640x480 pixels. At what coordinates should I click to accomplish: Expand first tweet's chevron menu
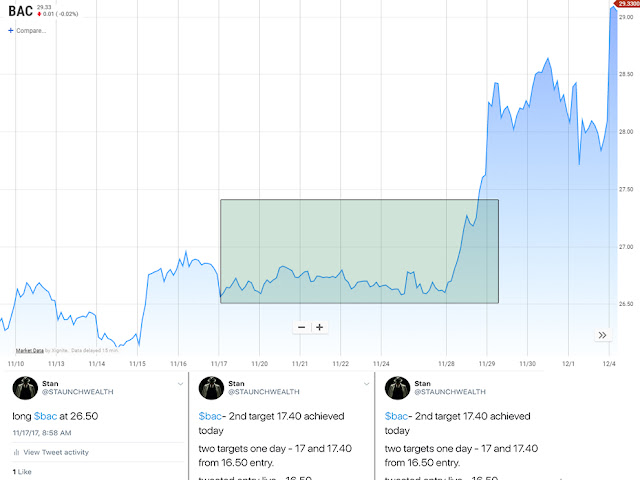[x=180, y=384]
